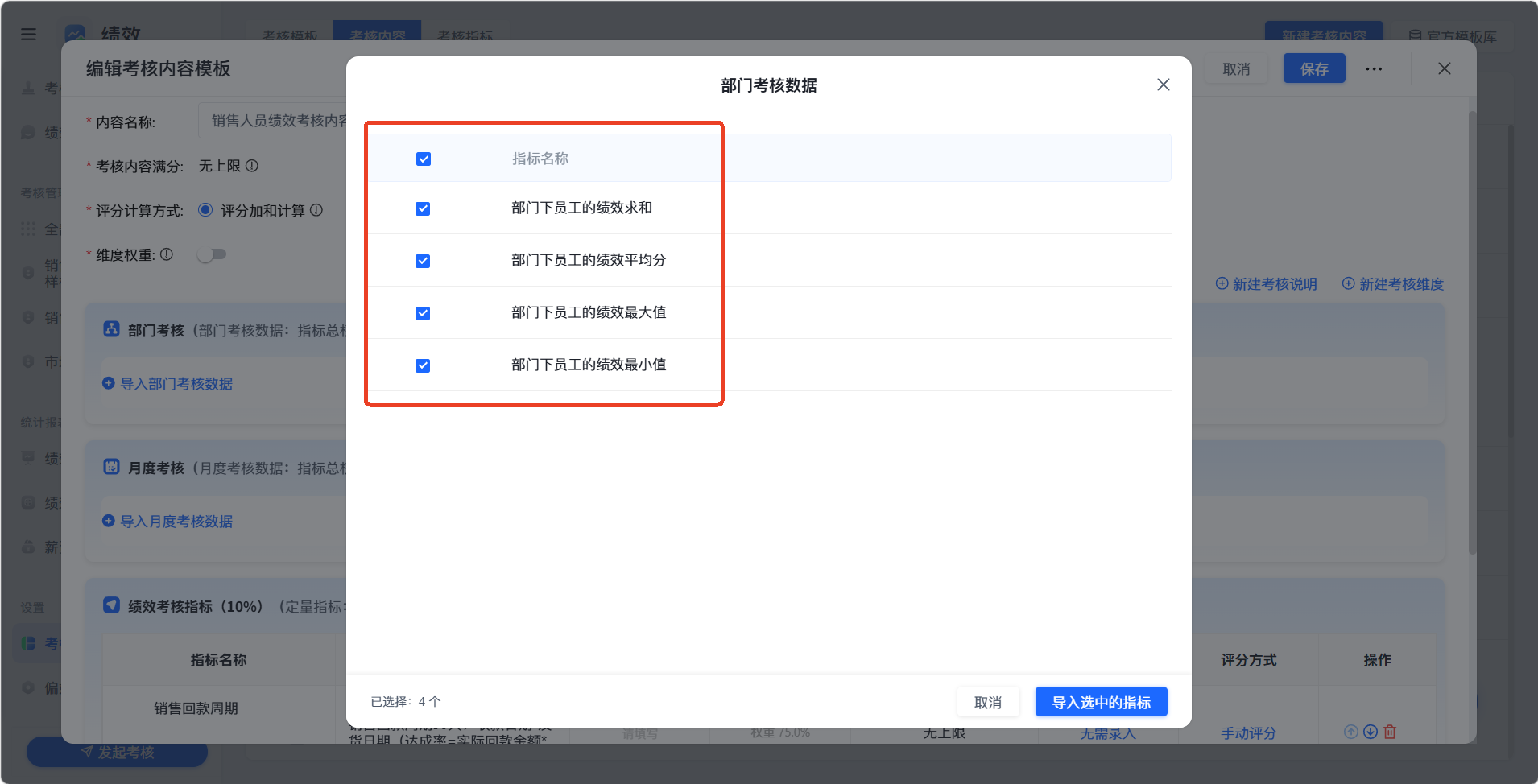Uncheck 部门下员工的绩效最大值 checkbox
Screen dimensions: 1538x784
pos(423,314)
